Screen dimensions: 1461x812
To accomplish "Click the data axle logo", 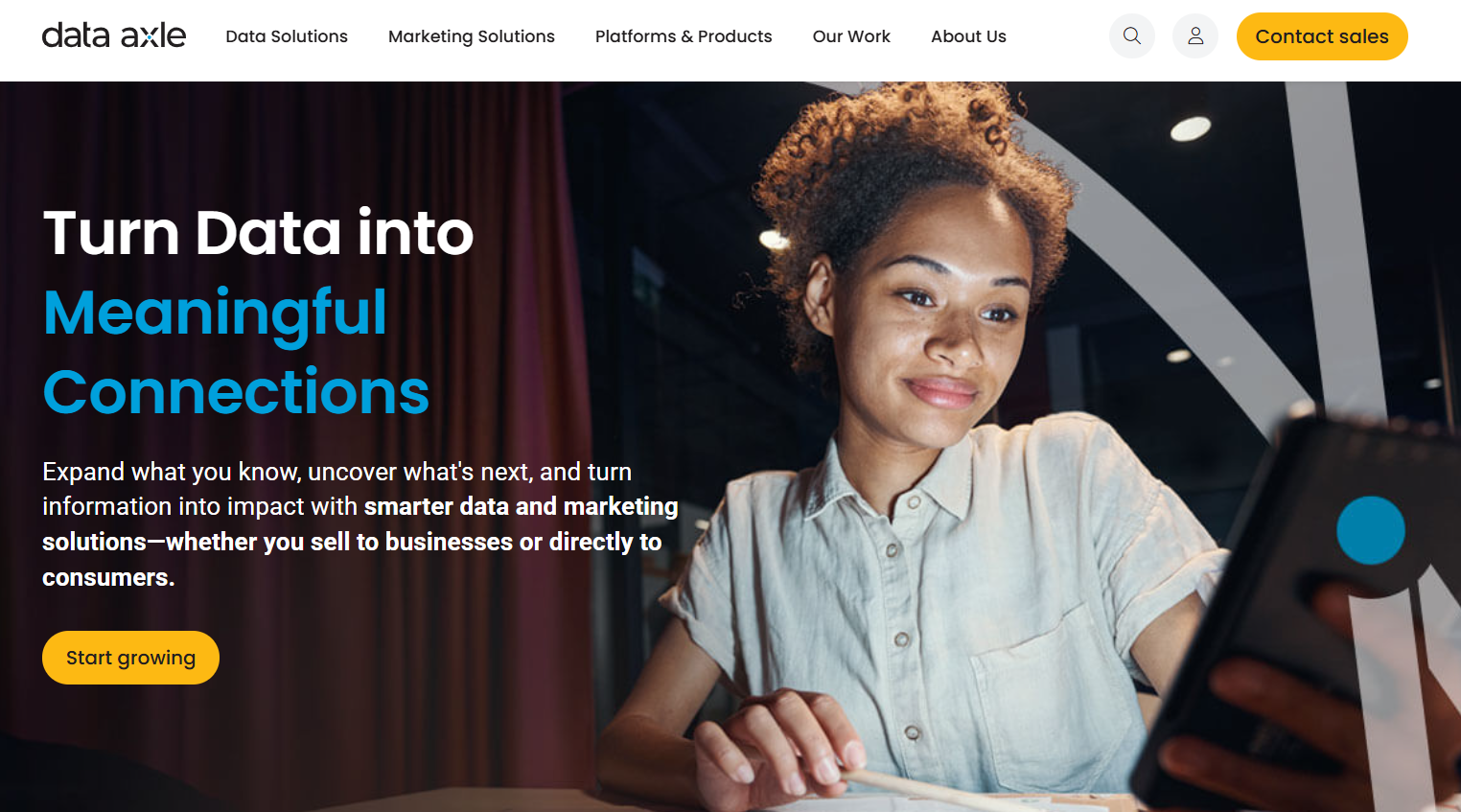I will point(113,35).
